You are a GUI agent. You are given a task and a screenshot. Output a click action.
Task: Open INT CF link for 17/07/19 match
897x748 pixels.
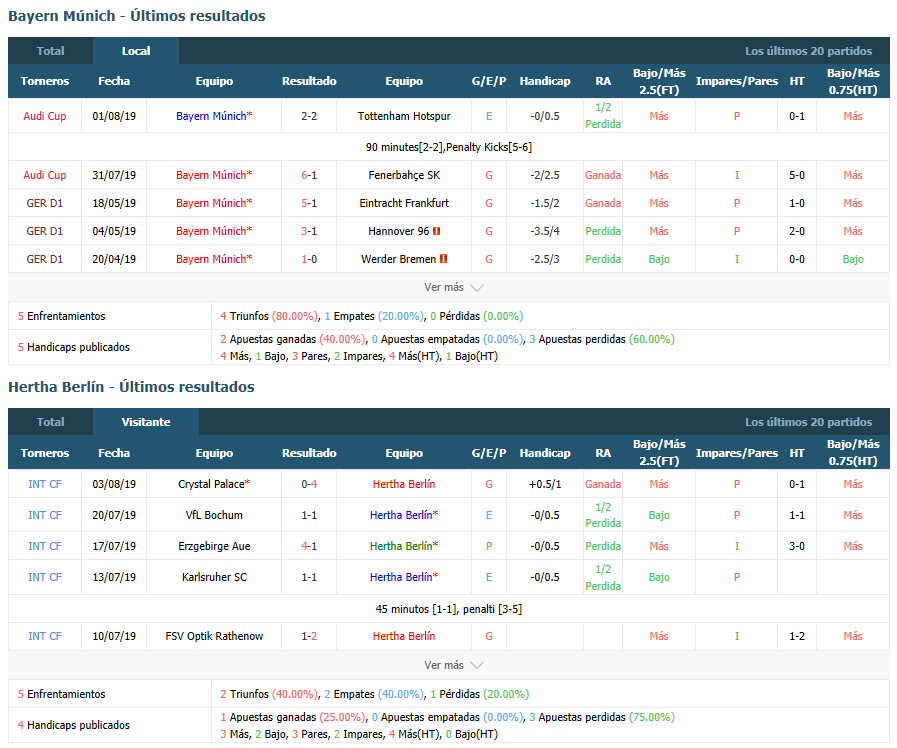pos(45,546)
